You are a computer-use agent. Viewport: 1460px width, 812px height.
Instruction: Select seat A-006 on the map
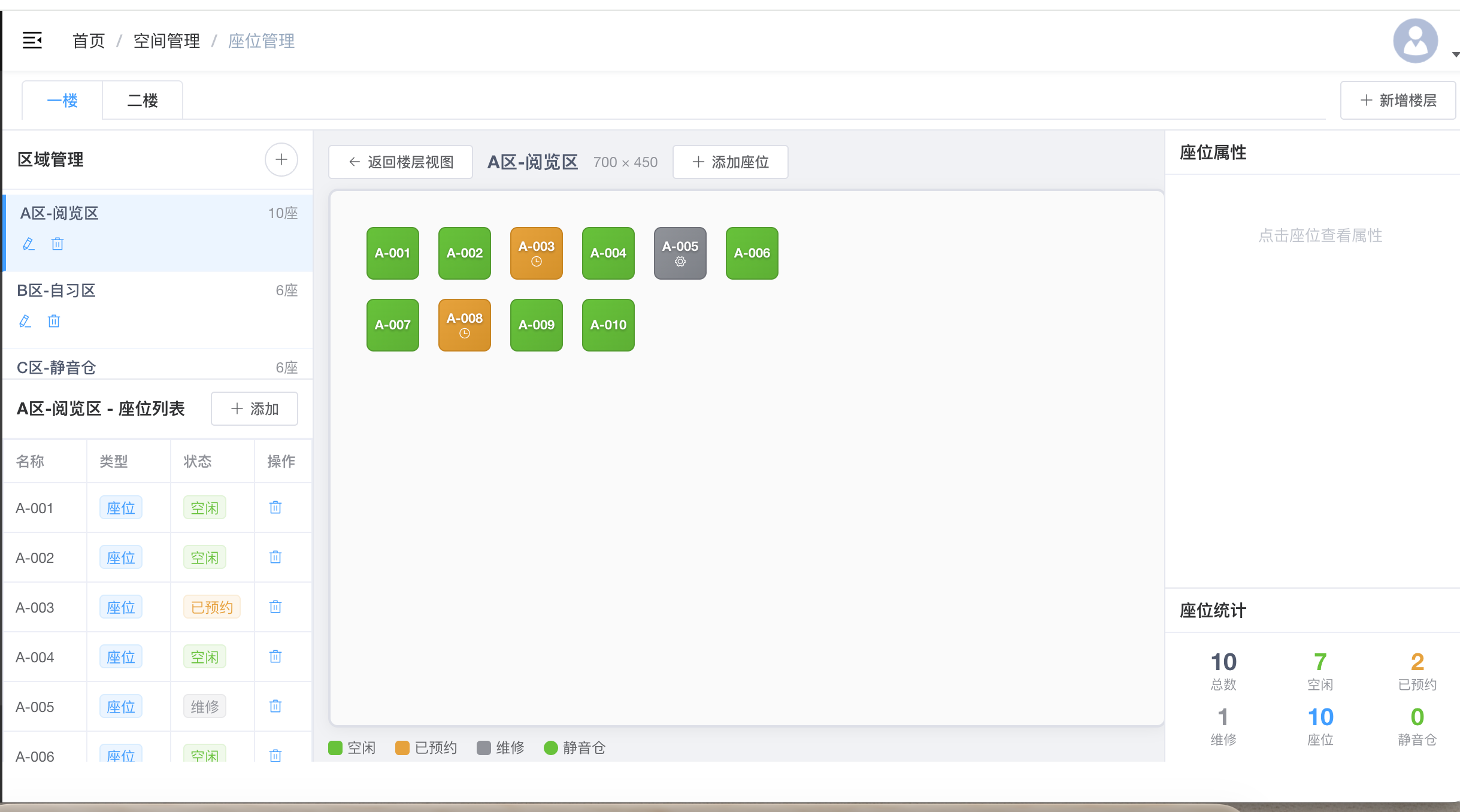(x=752, y=253)
